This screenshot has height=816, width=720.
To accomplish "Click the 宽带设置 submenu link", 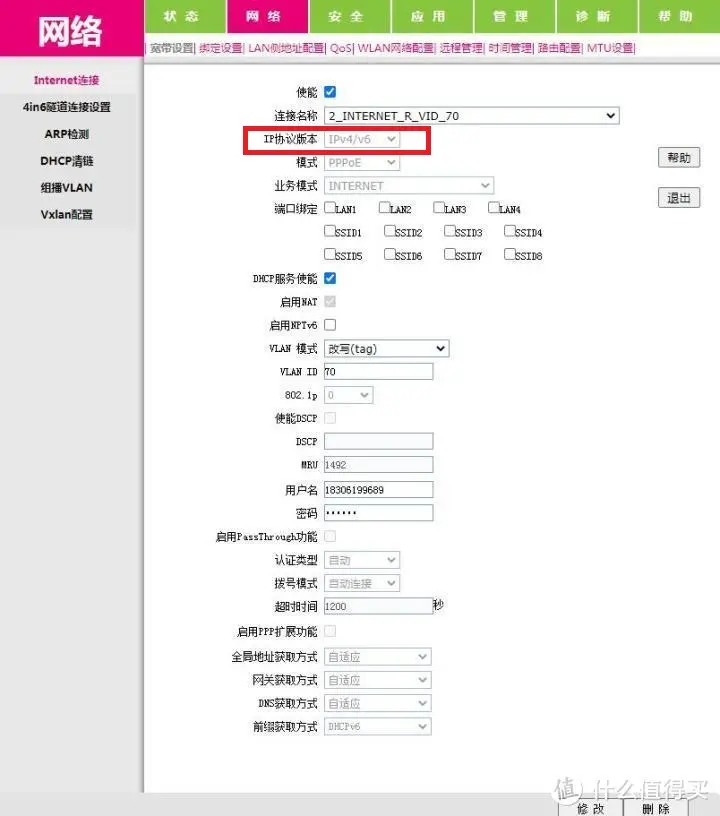I will pyautogui.click(x=172, y=48).
